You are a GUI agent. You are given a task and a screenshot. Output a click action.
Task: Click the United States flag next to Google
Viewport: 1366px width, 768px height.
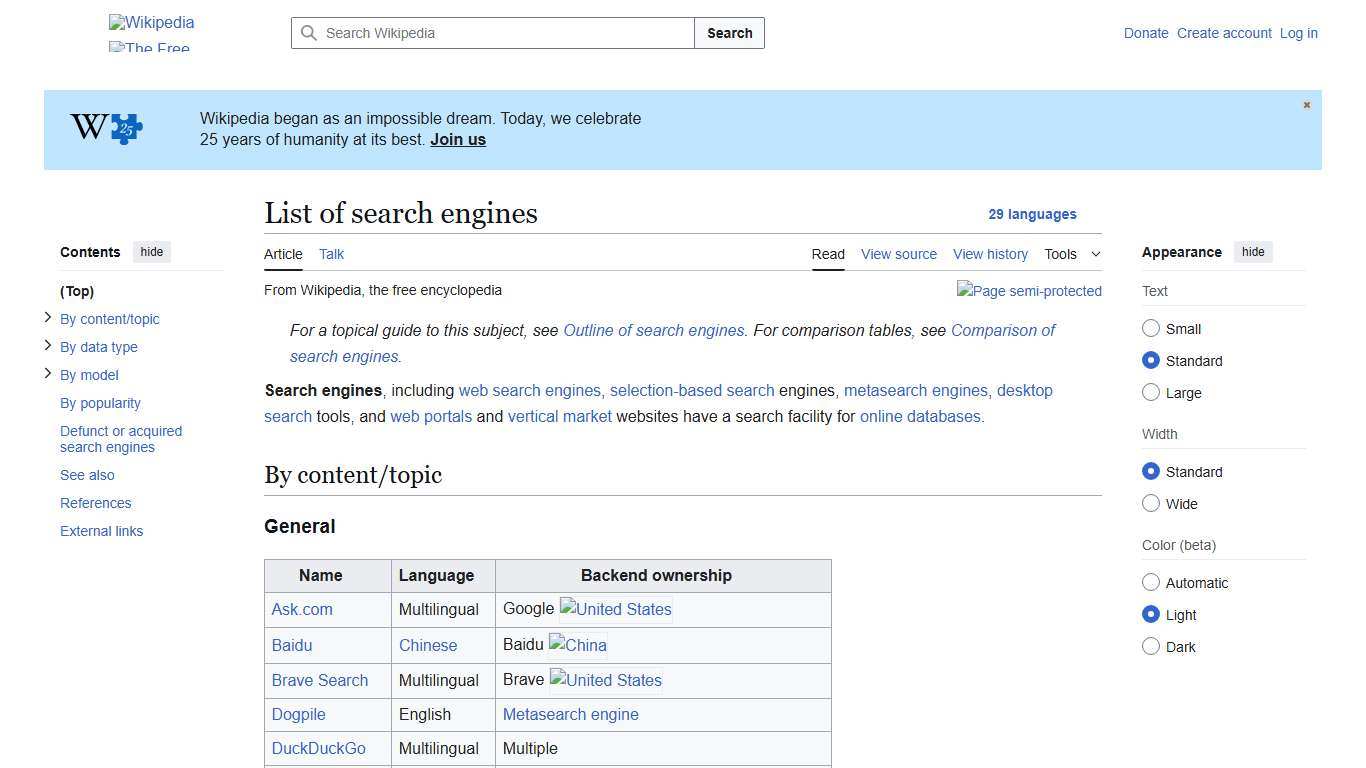615,609
